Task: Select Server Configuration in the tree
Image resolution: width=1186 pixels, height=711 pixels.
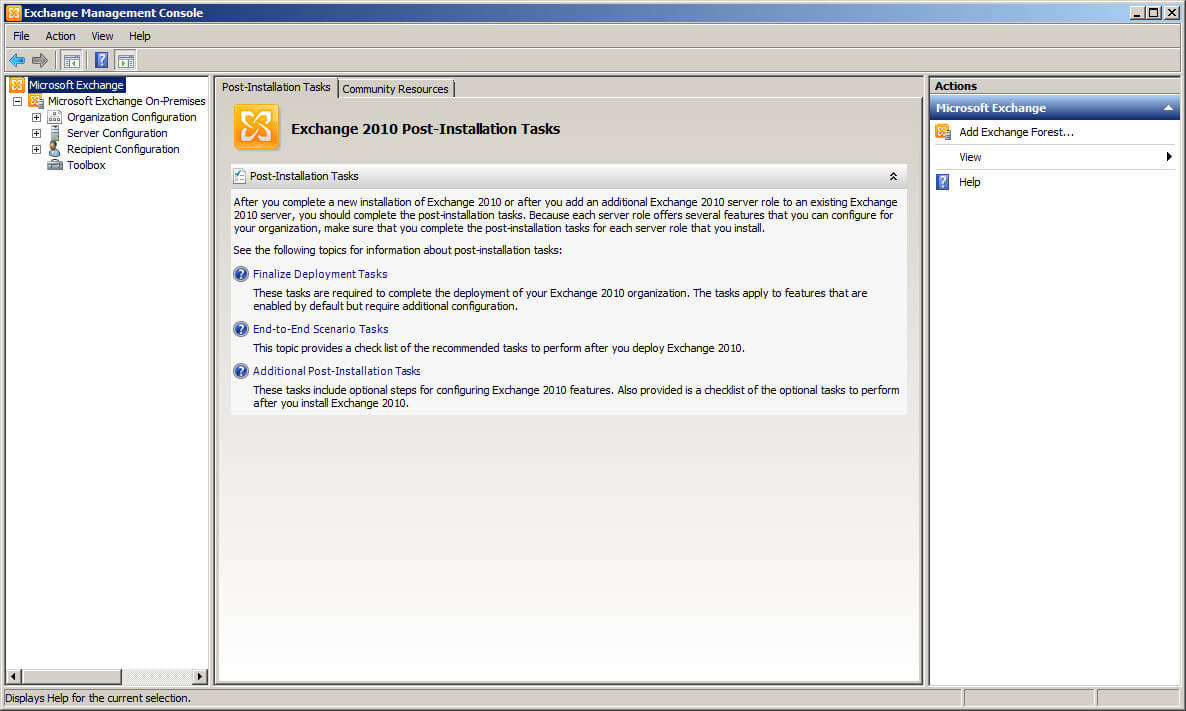Action: [x=117, y=133]
